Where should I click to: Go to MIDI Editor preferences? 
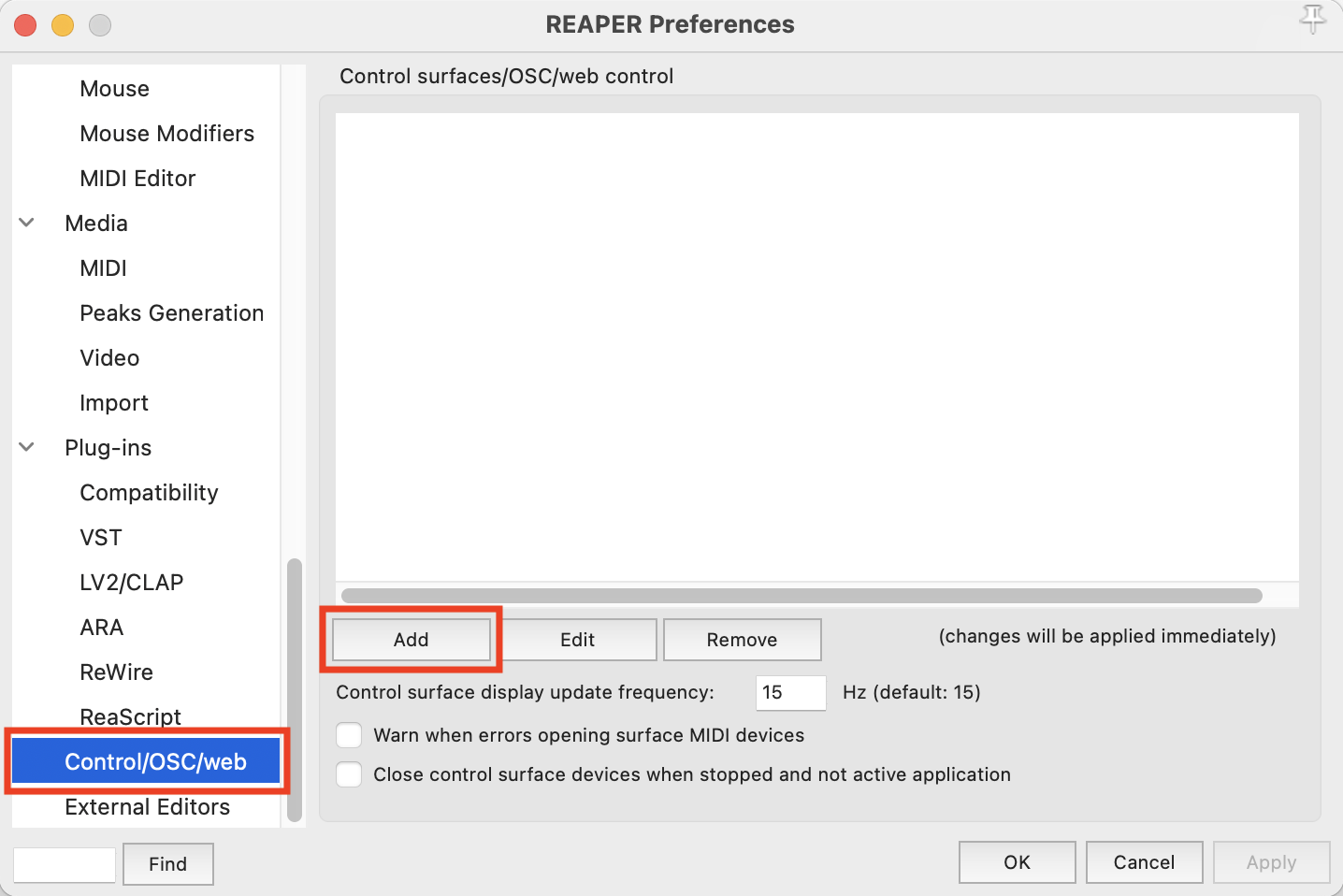click(x=137, y=179)
